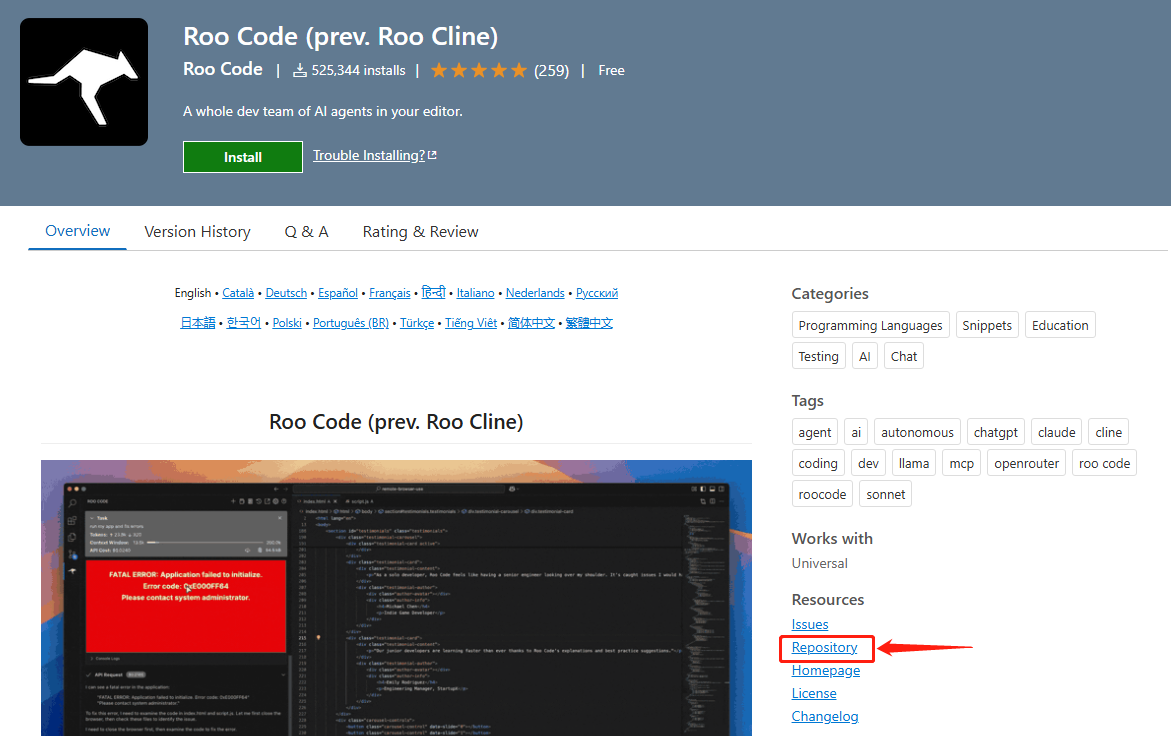Click the Roo Code kangaroo logo

point(84,82)
